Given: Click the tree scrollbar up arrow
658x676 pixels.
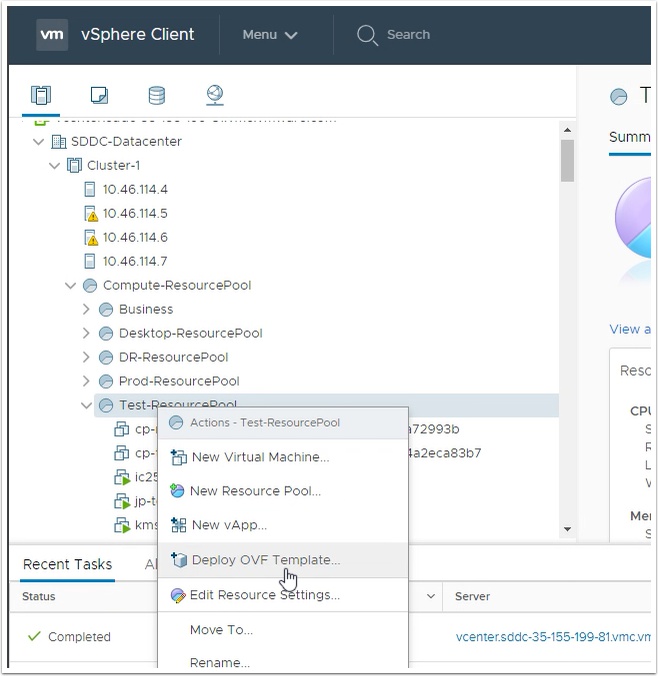Looking at the screenshot, I should tap(567, 130).
